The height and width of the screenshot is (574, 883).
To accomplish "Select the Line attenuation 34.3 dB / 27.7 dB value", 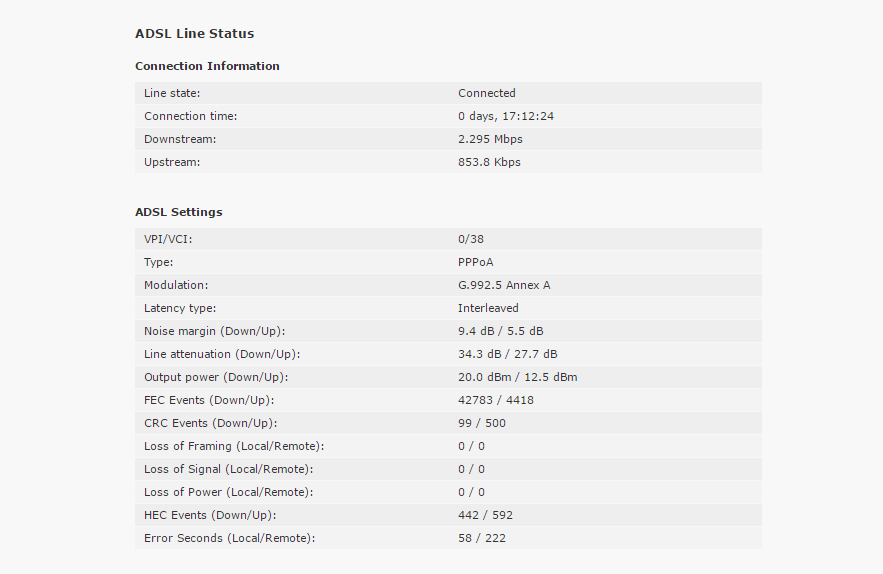I will [507, 354].
